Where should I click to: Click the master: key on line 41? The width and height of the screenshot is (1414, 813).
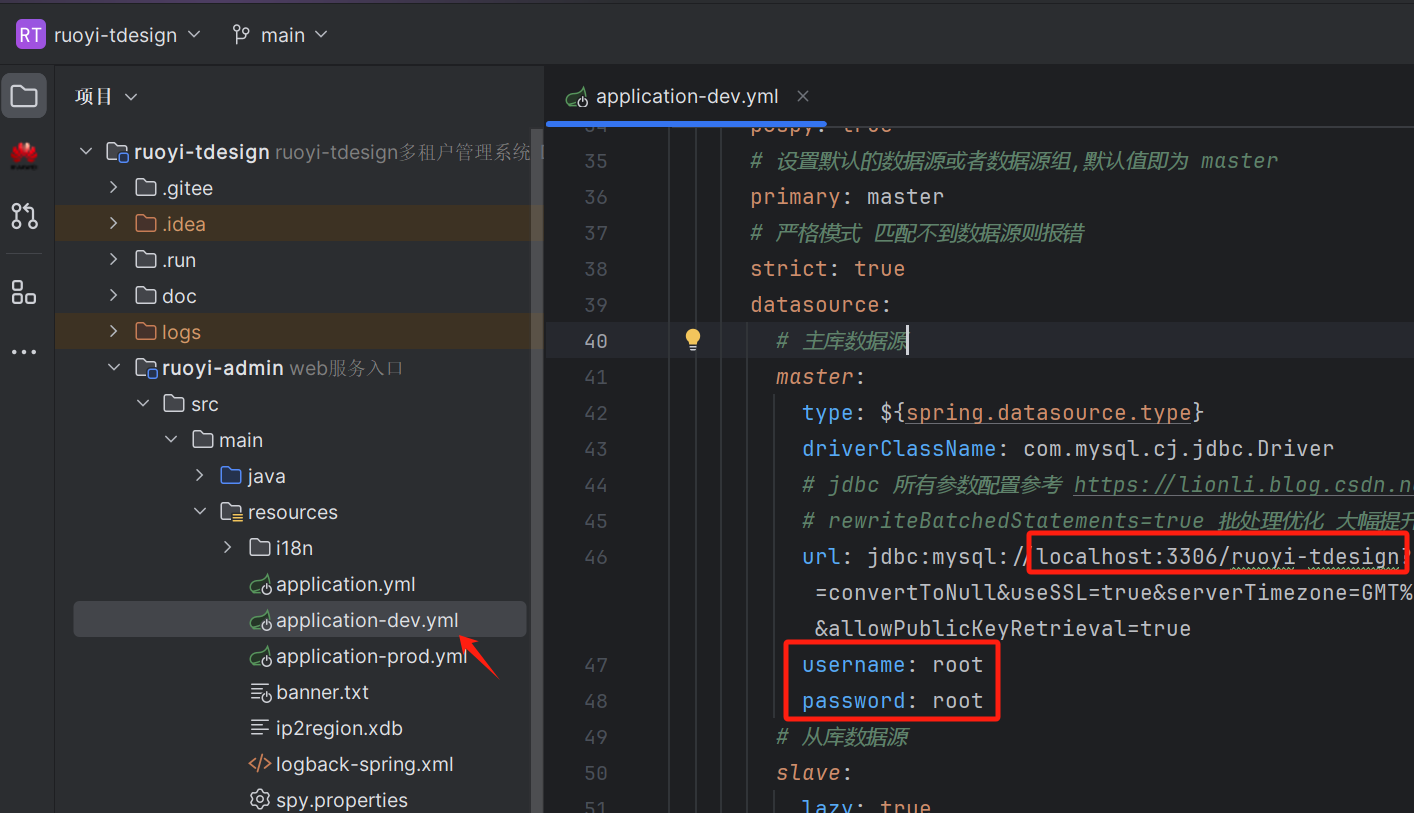pyautogui.click(x=820, y=377)
